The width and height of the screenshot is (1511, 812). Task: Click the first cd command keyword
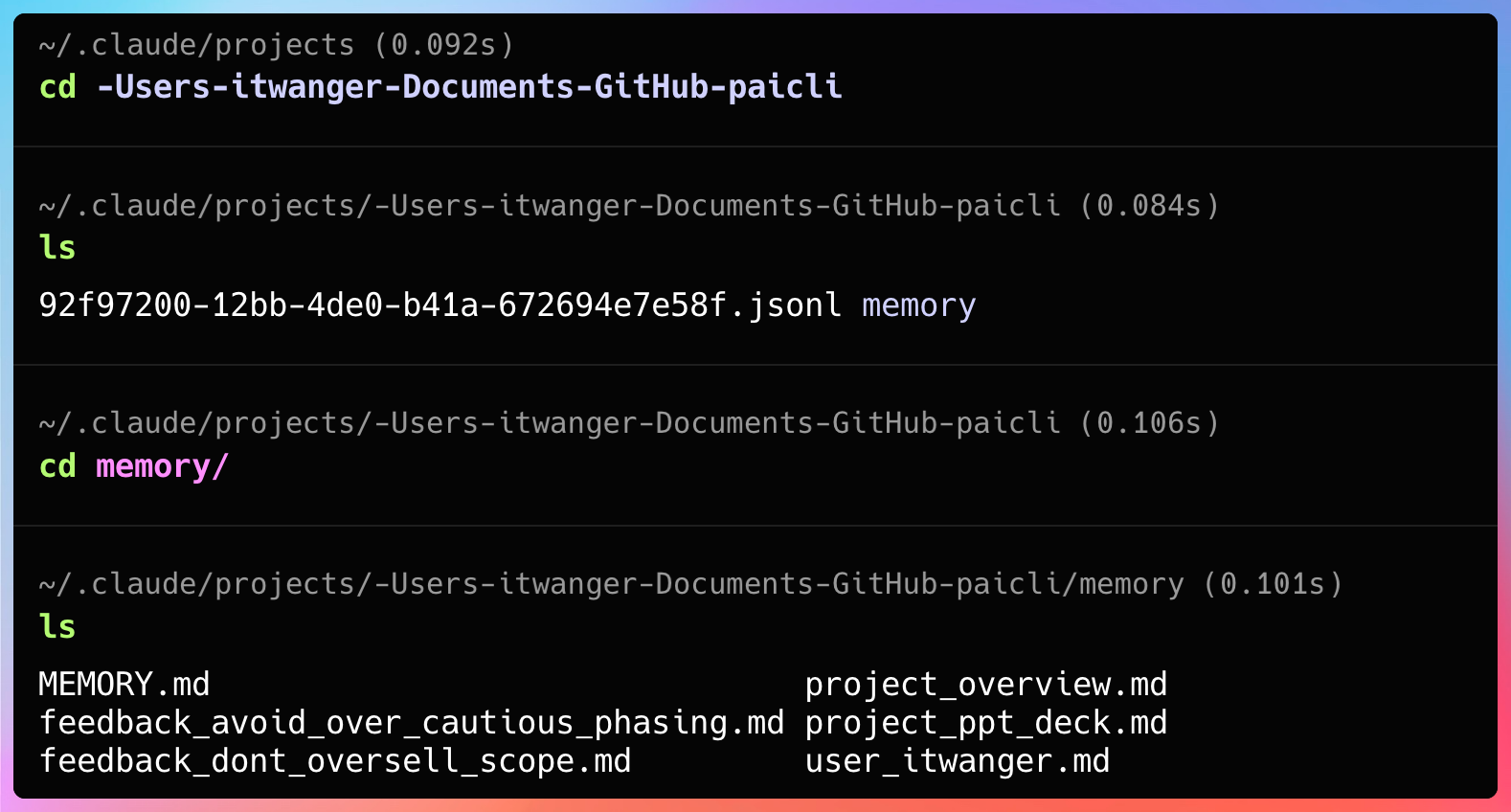57,87
